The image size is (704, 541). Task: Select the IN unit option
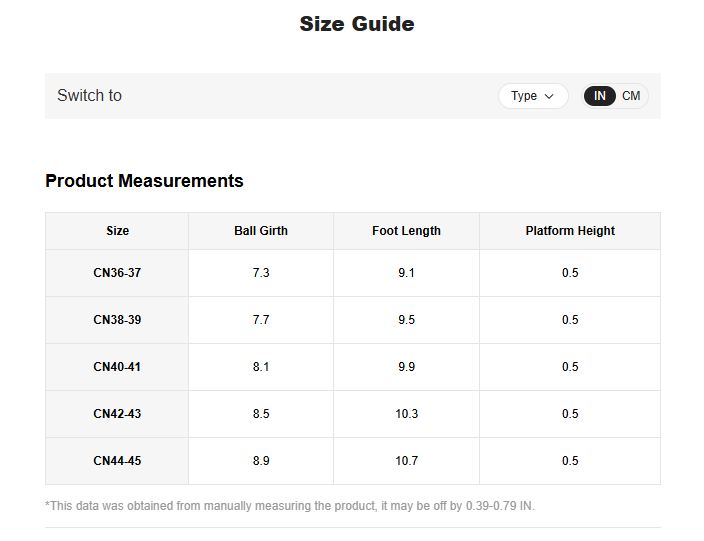[600, 96]
